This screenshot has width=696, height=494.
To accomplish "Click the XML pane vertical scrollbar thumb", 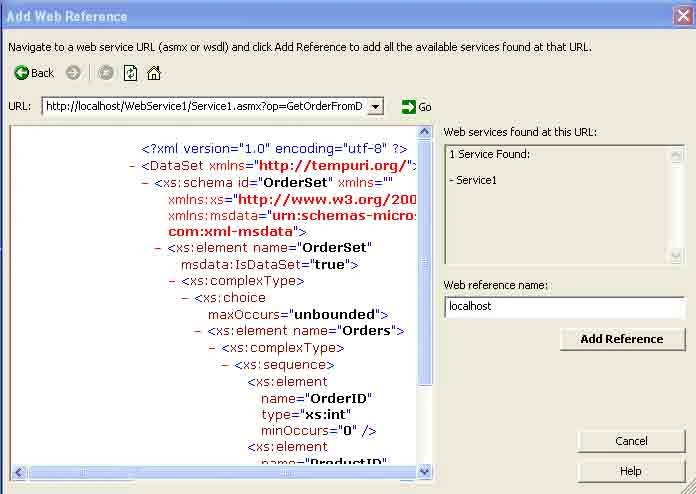I will [x=425, y=264].
